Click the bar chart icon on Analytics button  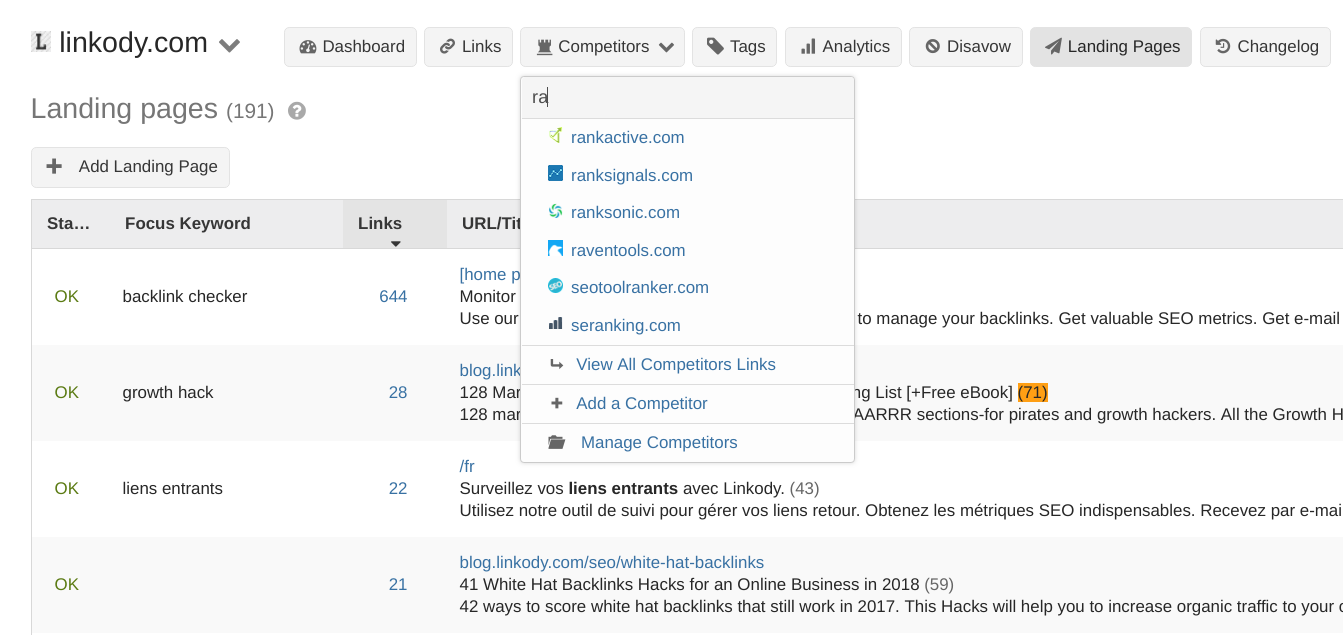(807, 47)
